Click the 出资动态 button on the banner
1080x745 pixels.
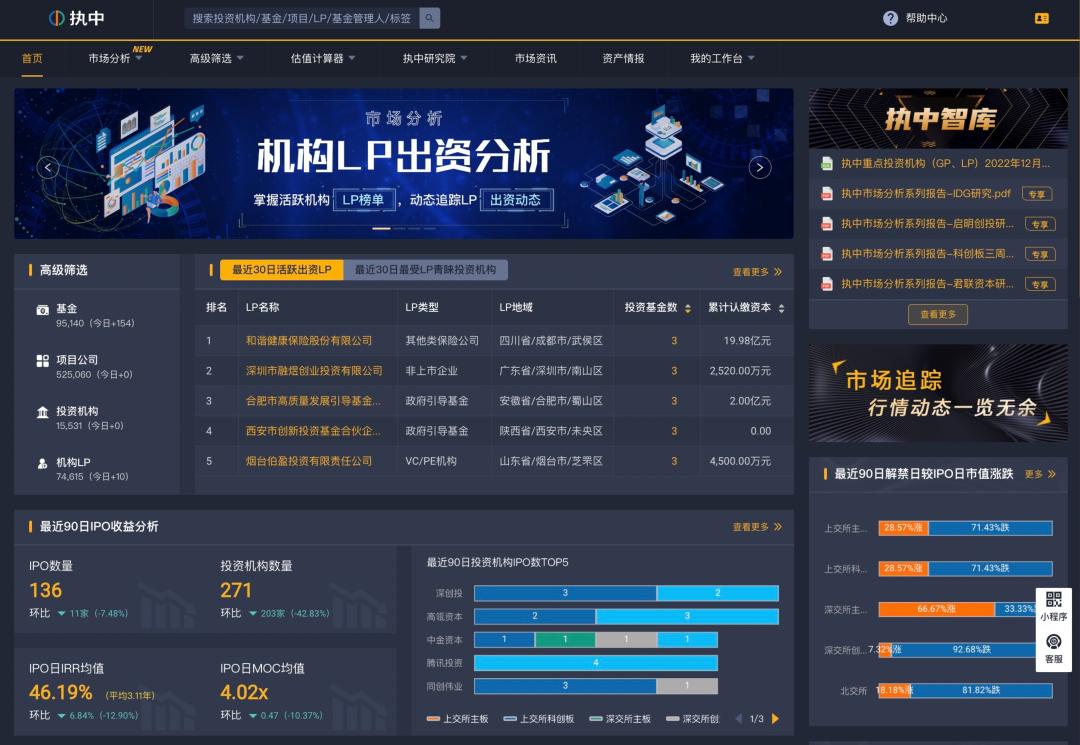(x=516, y=200)
